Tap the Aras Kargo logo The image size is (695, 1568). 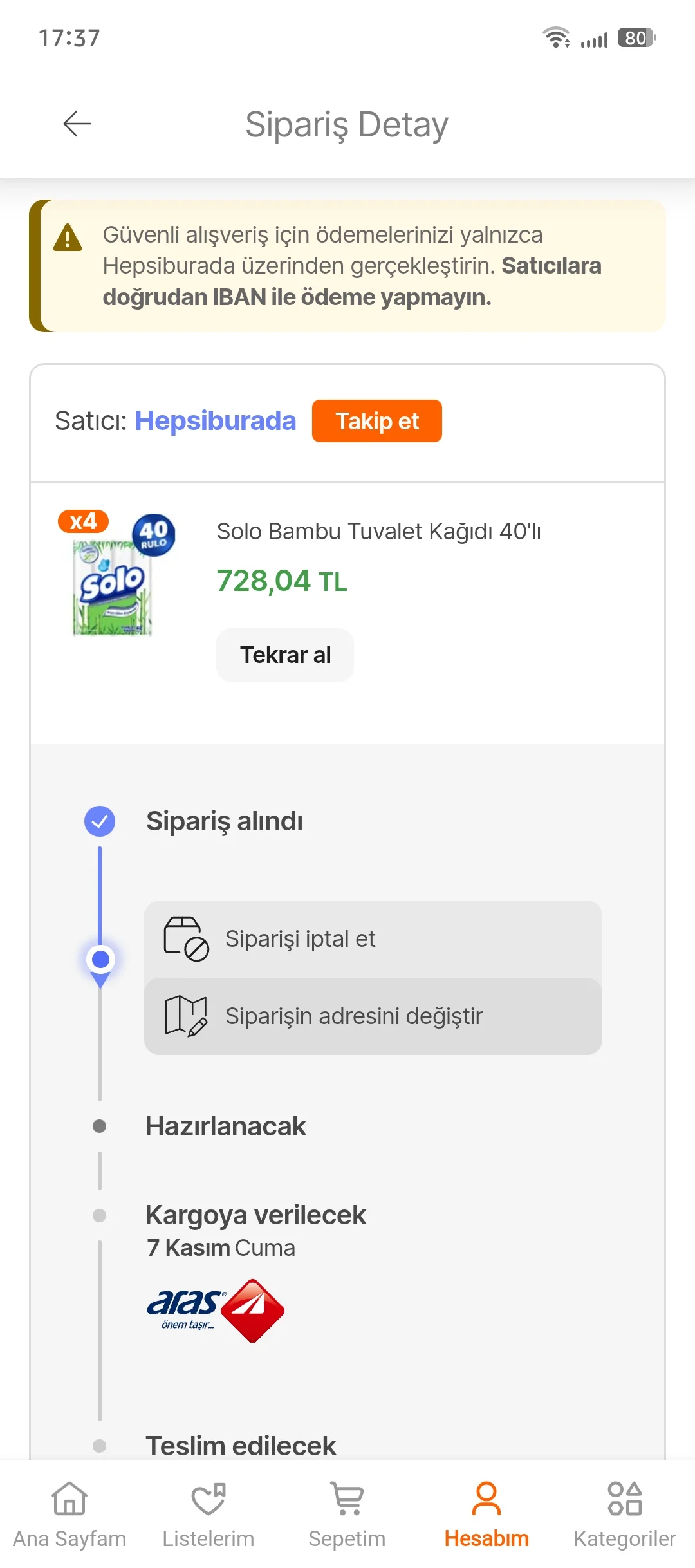(x=216, y=1311)
